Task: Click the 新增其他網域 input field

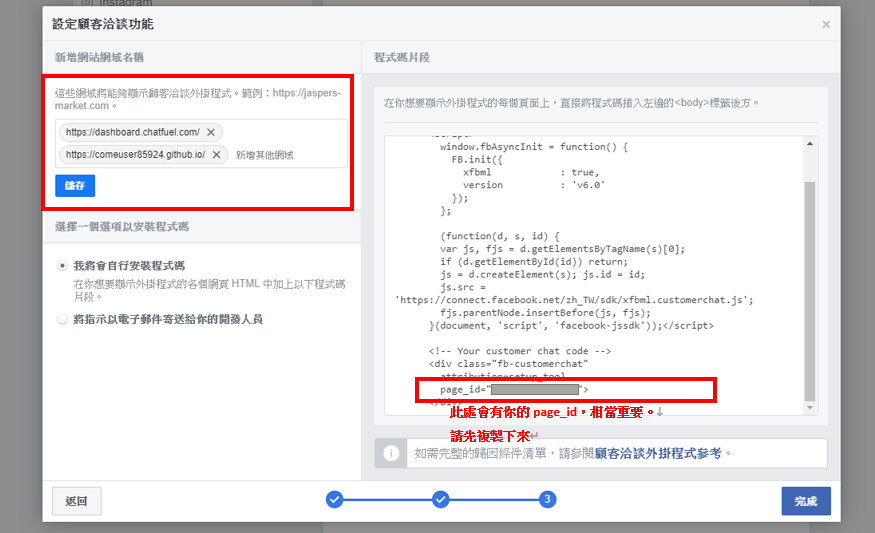Action: pos(265,155)
